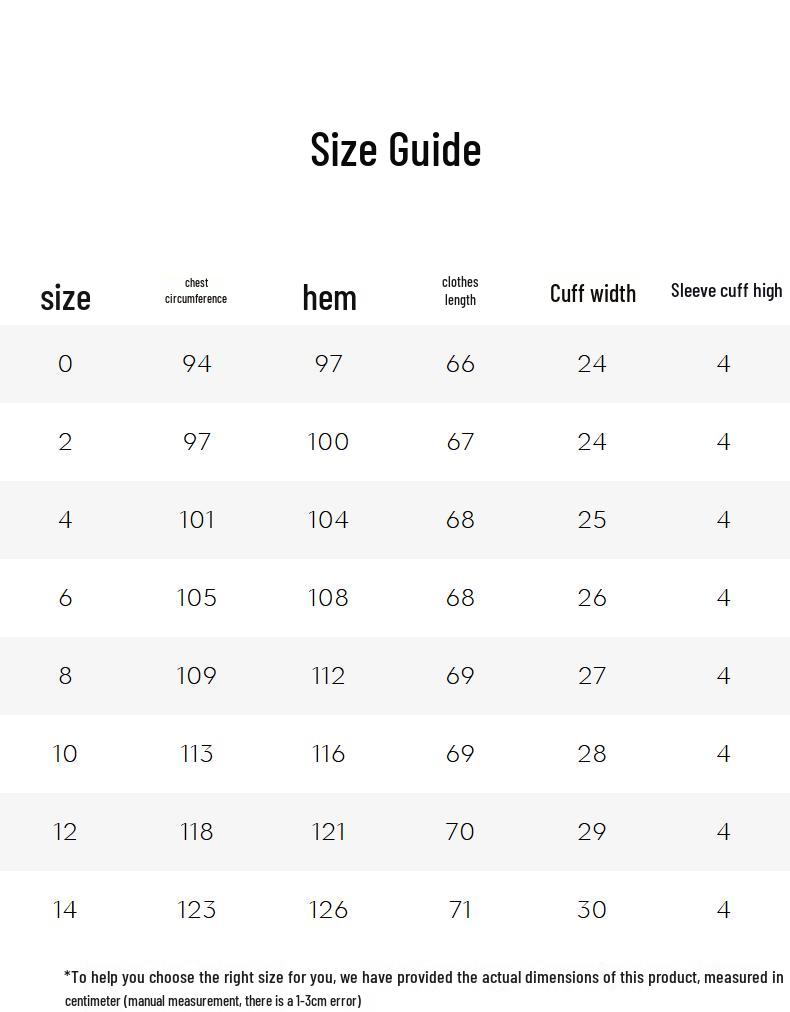The height and width of the screenshot is (1012, 790).
Task: Select size 10 in the size column
Action: 65,754
